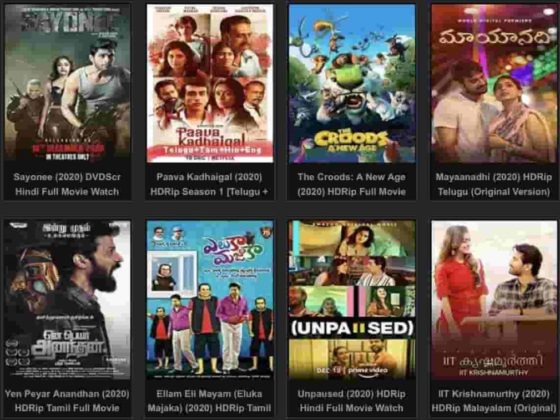560x420 pixels.
Task: Open the Unpaused collage poster
Action: coord(352,299)
